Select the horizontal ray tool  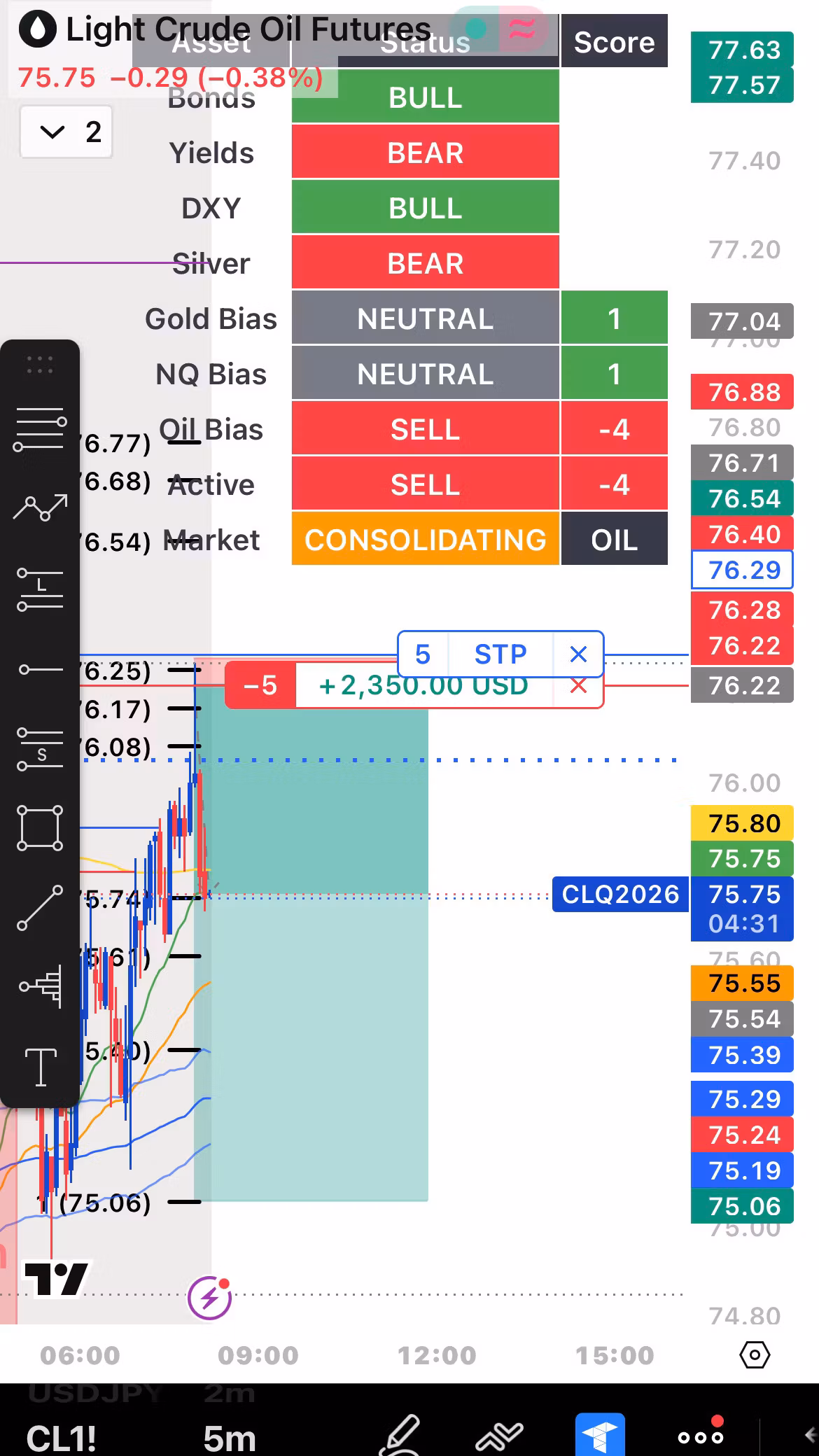click(x=40, y=670)
